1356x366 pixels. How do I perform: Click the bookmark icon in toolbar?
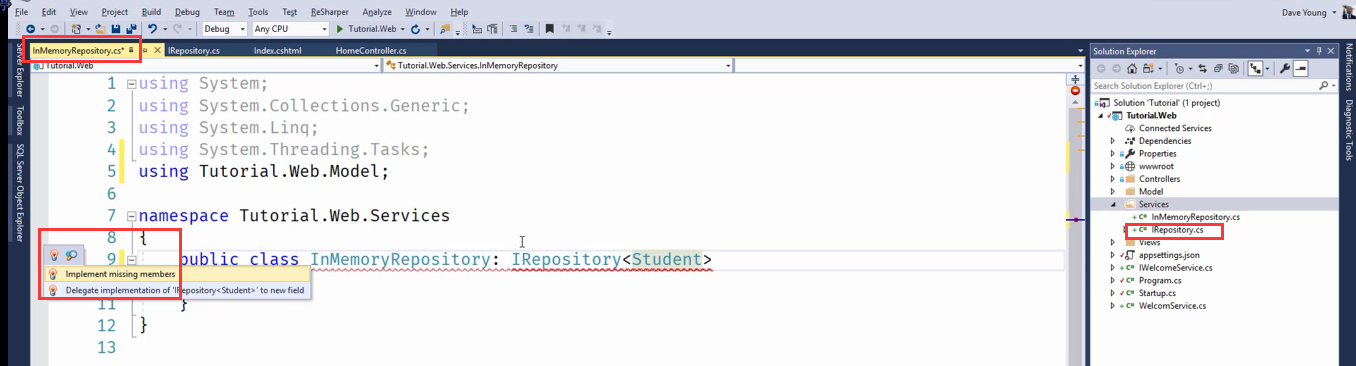pos(549,29)
